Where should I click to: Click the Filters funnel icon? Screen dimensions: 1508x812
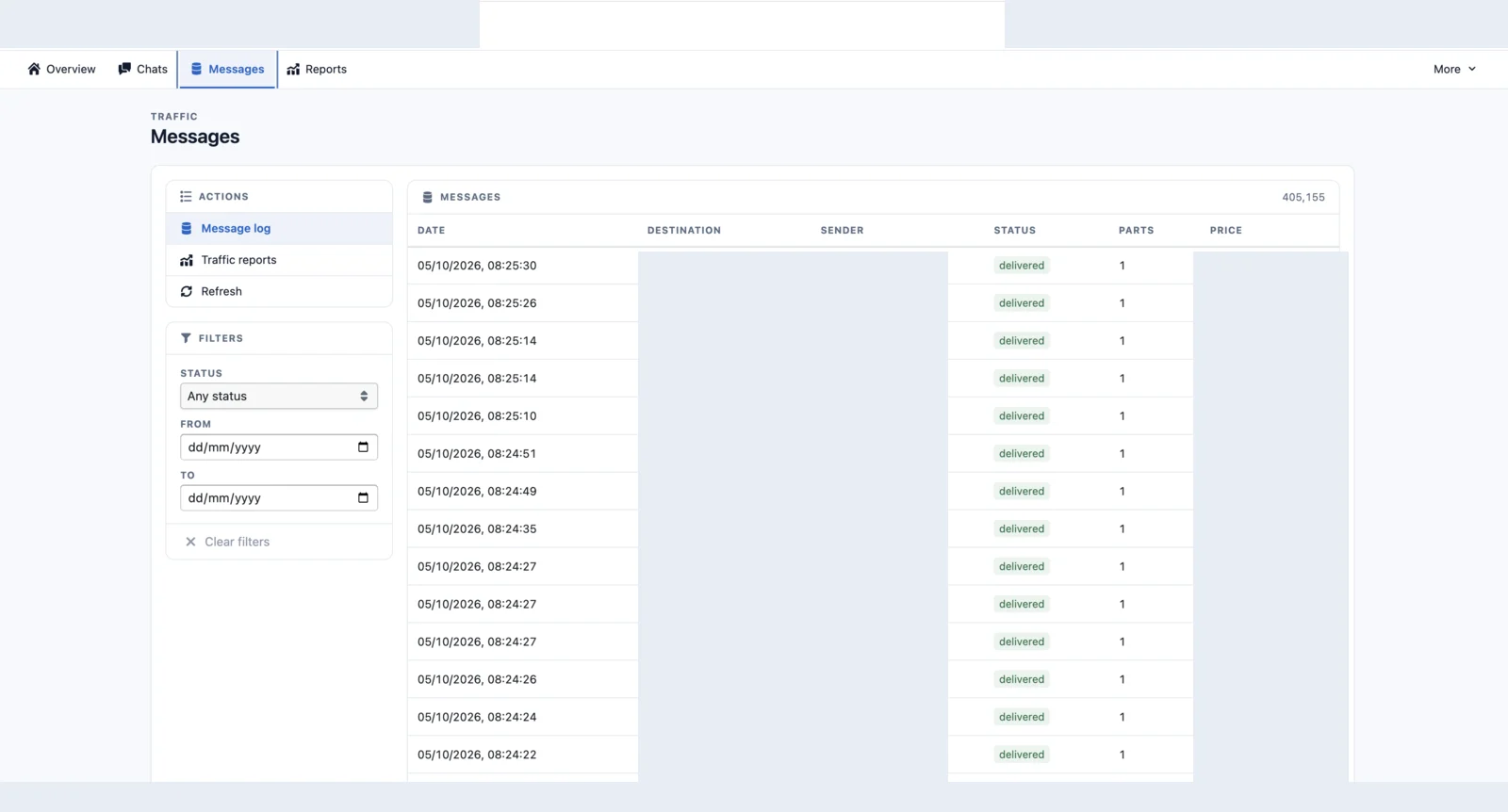pyautogui.click(x=186, y=338)
